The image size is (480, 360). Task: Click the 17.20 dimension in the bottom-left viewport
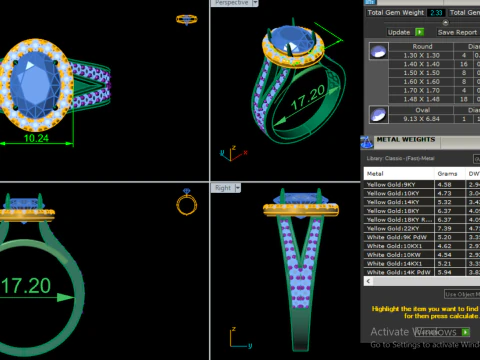click(x=26, y=286)
